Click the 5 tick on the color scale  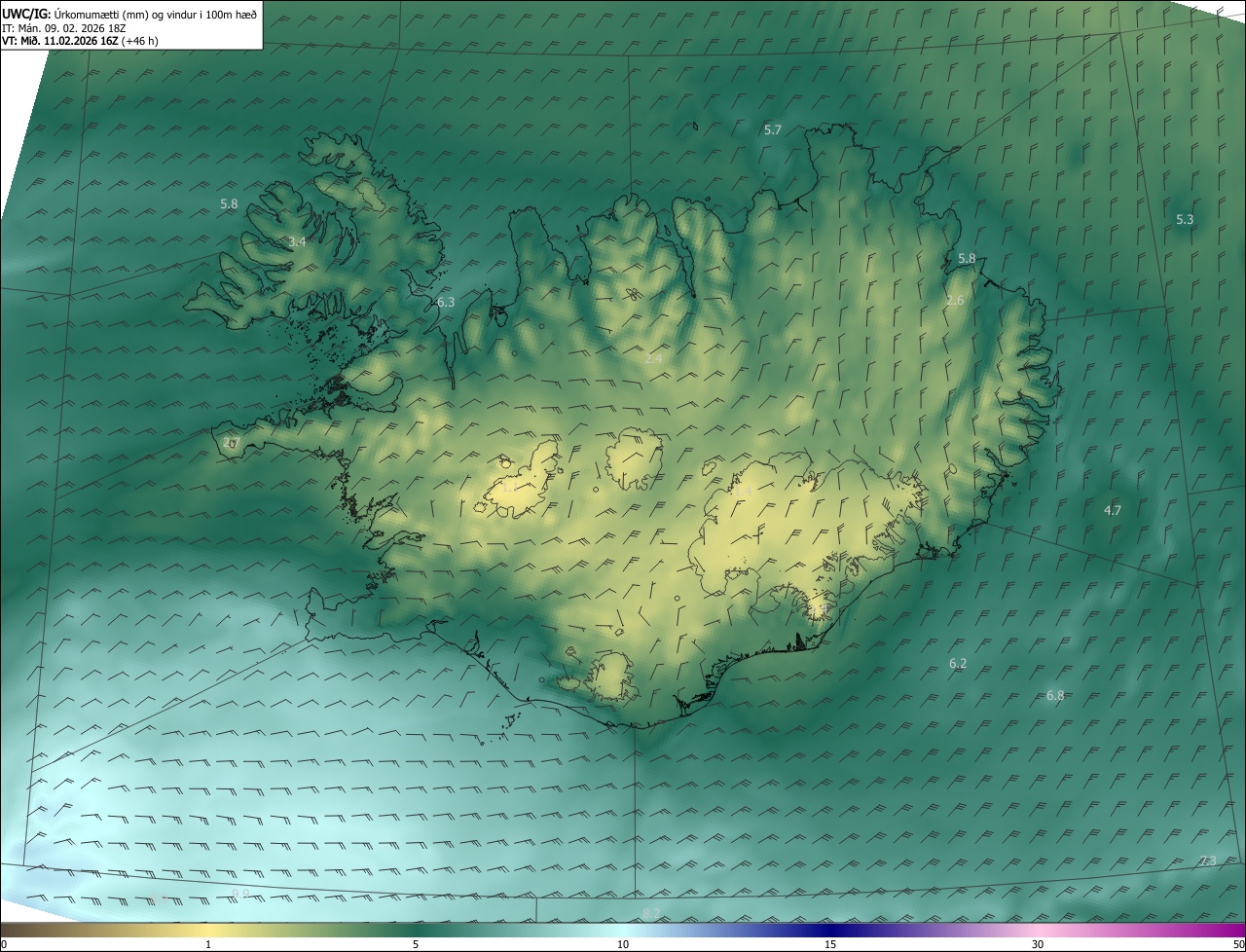click(416, 944)
